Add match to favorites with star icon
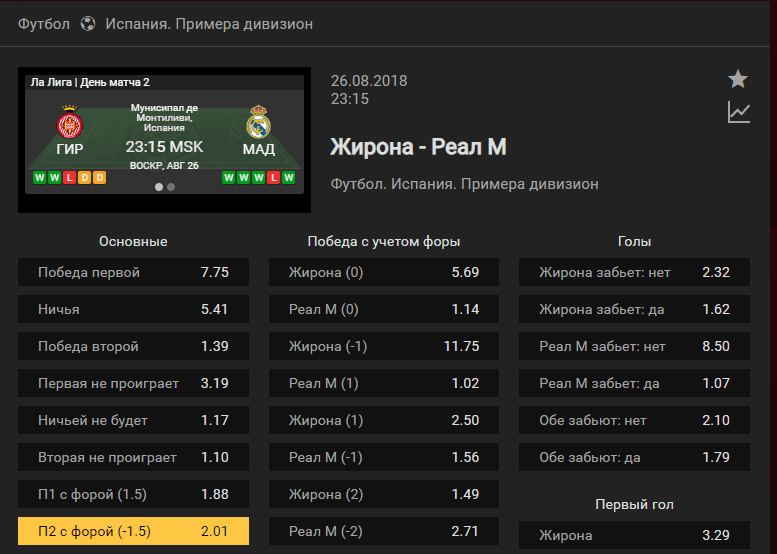 tap(738, 79)
